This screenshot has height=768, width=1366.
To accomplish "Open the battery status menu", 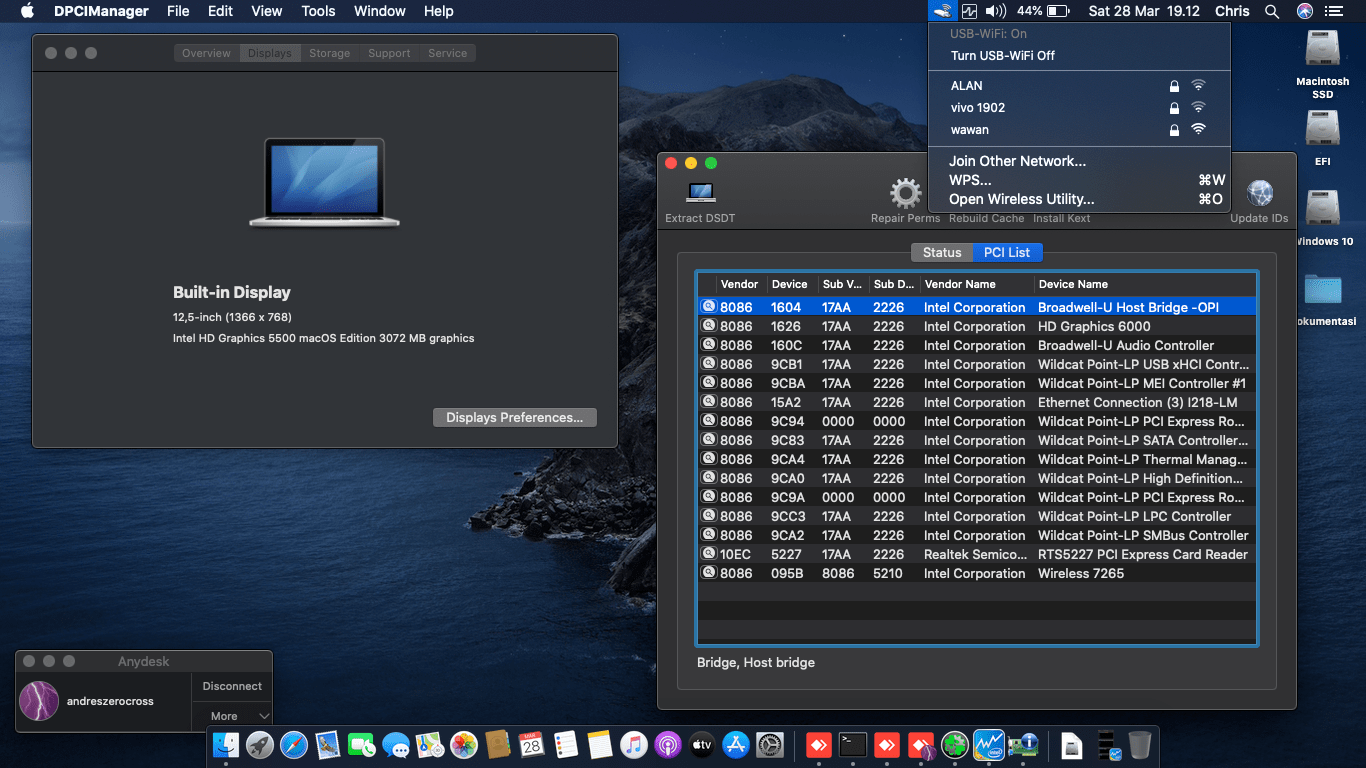I will click(x=1057, y=11).
